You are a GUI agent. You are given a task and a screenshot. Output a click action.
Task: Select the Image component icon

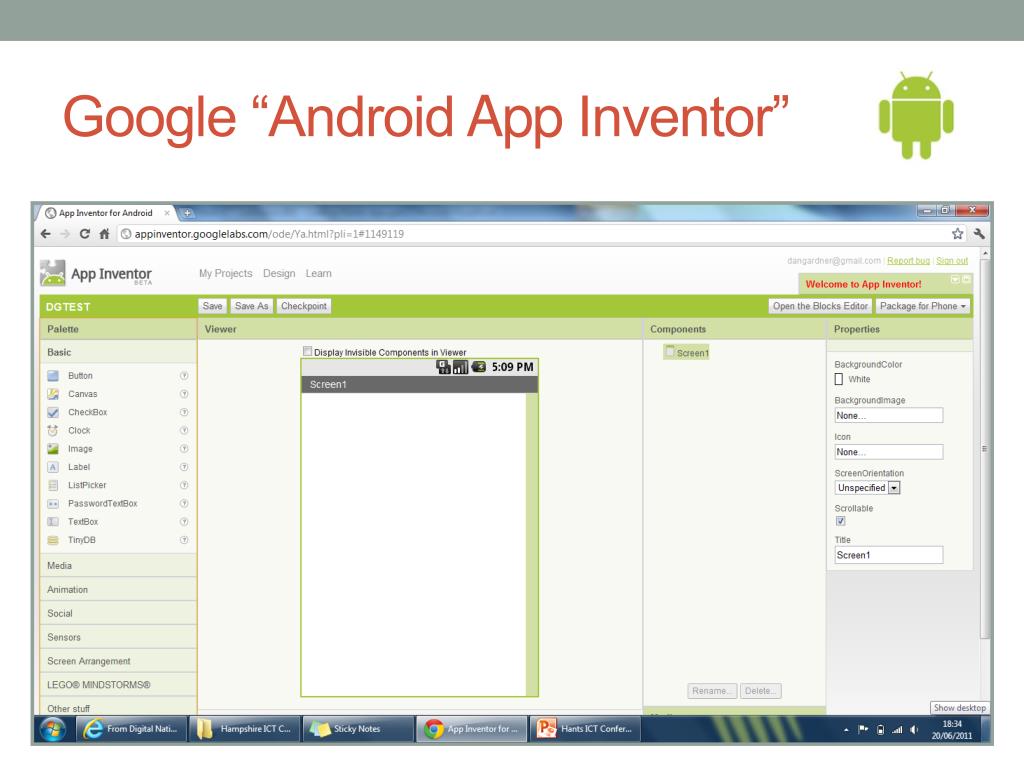53,449
